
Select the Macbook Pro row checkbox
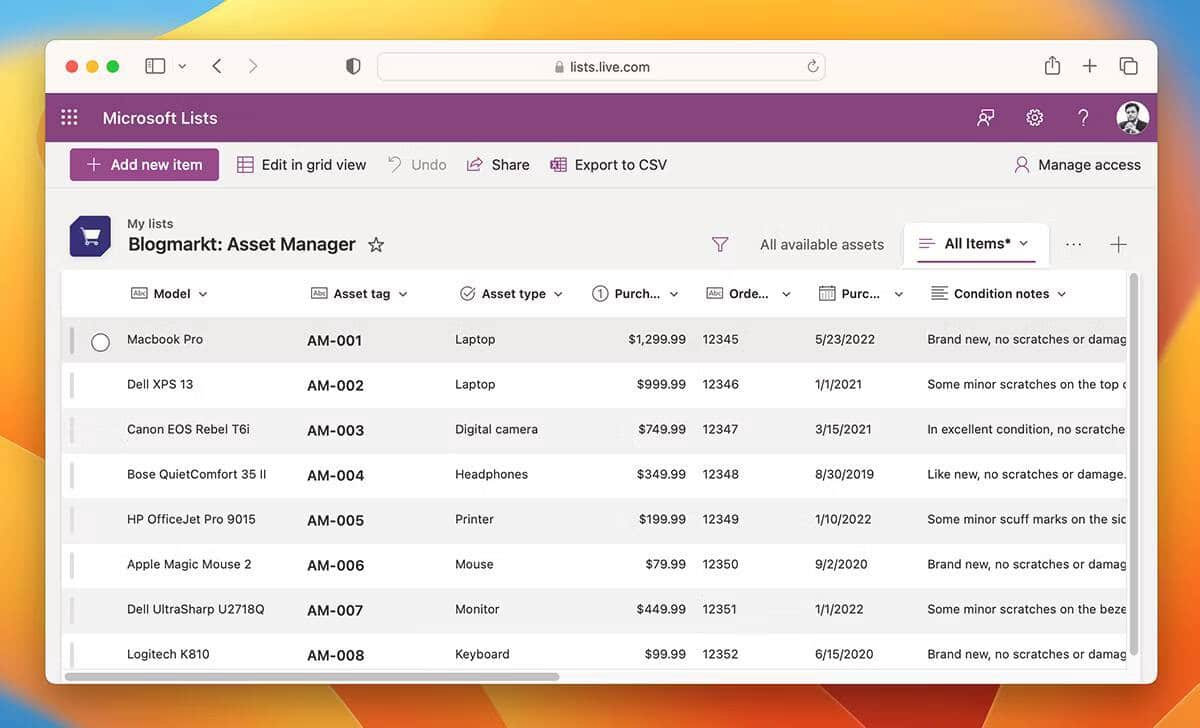[x=100, y=342]
